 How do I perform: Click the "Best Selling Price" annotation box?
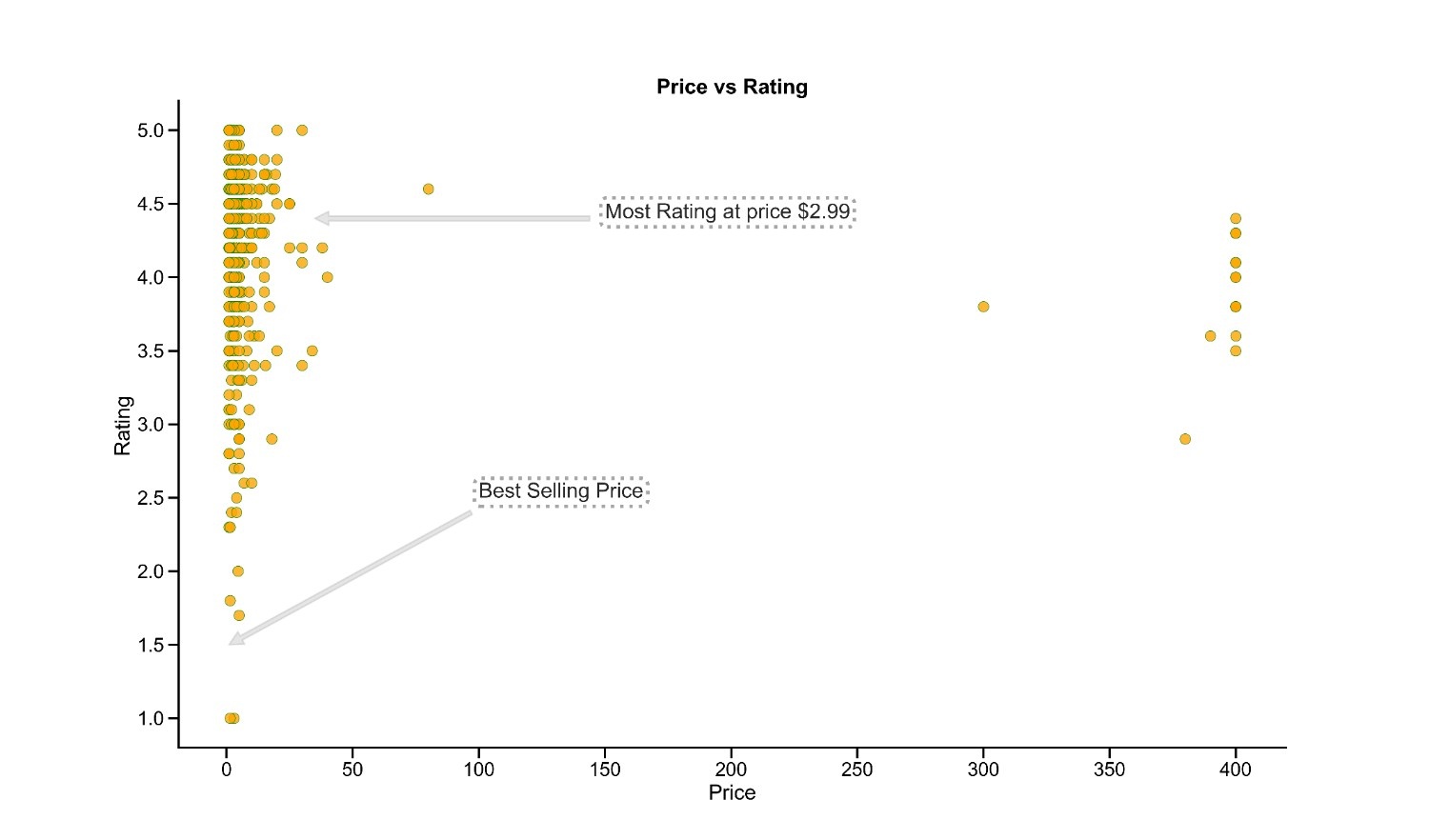[x=560, y=491]
